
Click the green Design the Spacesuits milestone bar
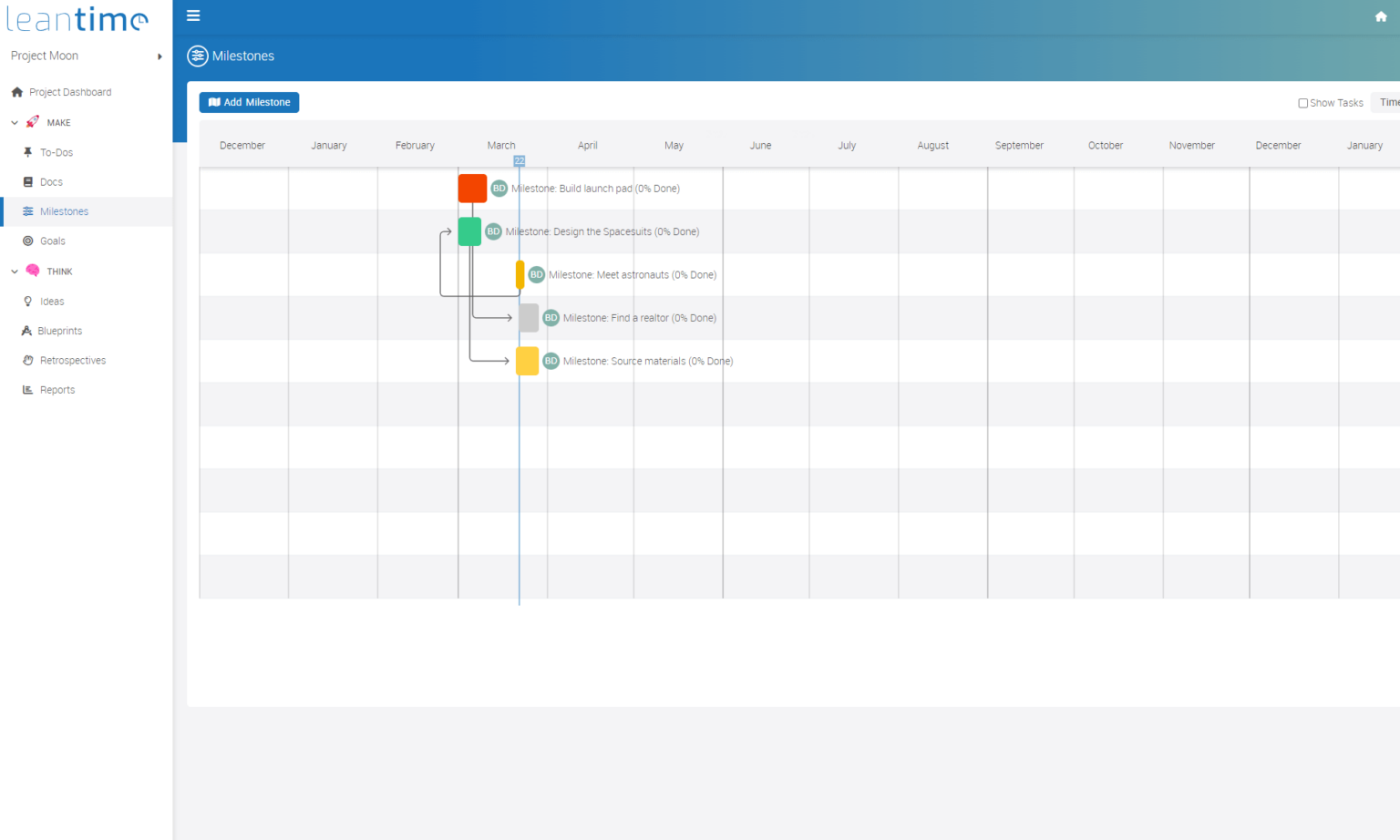[468, 231]
